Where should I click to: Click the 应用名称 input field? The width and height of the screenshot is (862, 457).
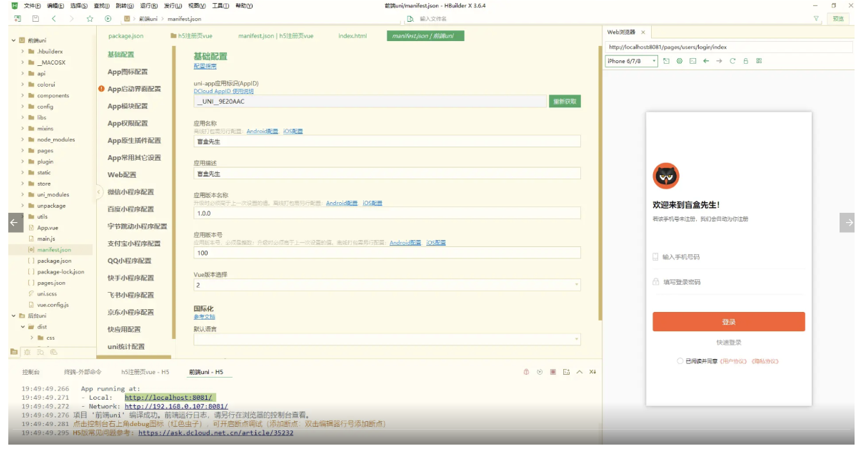coord(386,142)
